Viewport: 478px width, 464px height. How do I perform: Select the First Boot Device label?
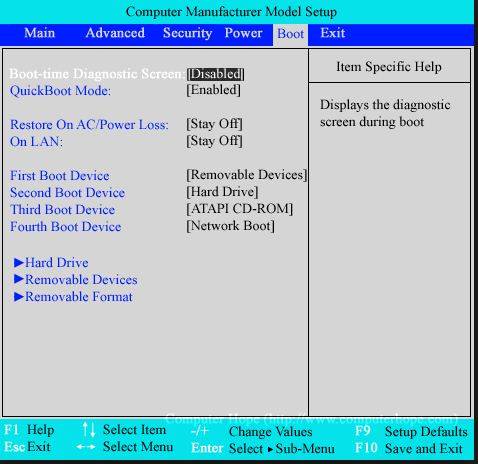coord(60,176)
